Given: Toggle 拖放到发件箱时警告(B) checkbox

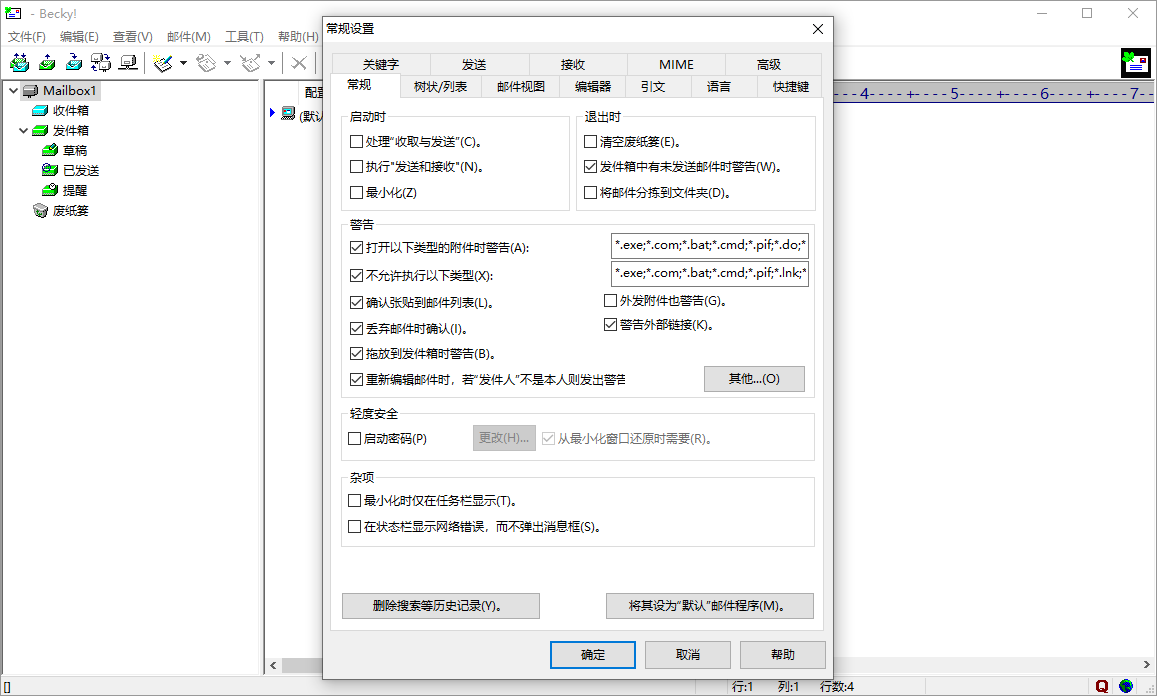Looking at the screenshot, I should [x=356, y=354].
